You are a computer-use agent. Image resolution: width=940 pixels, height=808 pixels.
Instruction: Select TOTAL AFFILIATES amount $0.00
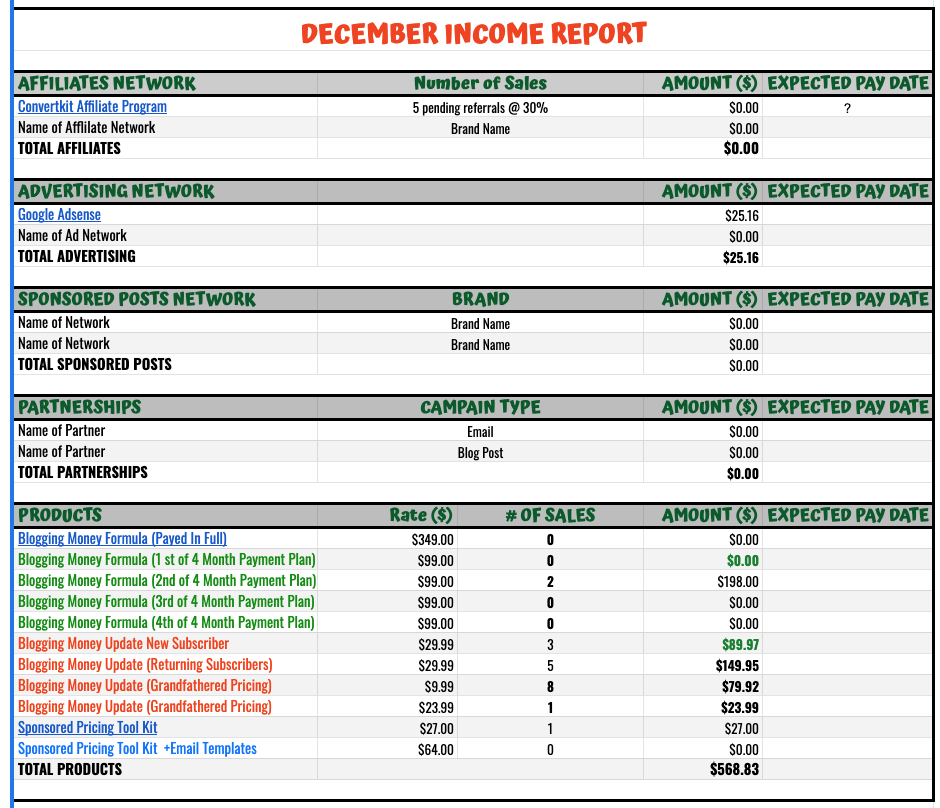pyautogui.click(x=741, y=149)
